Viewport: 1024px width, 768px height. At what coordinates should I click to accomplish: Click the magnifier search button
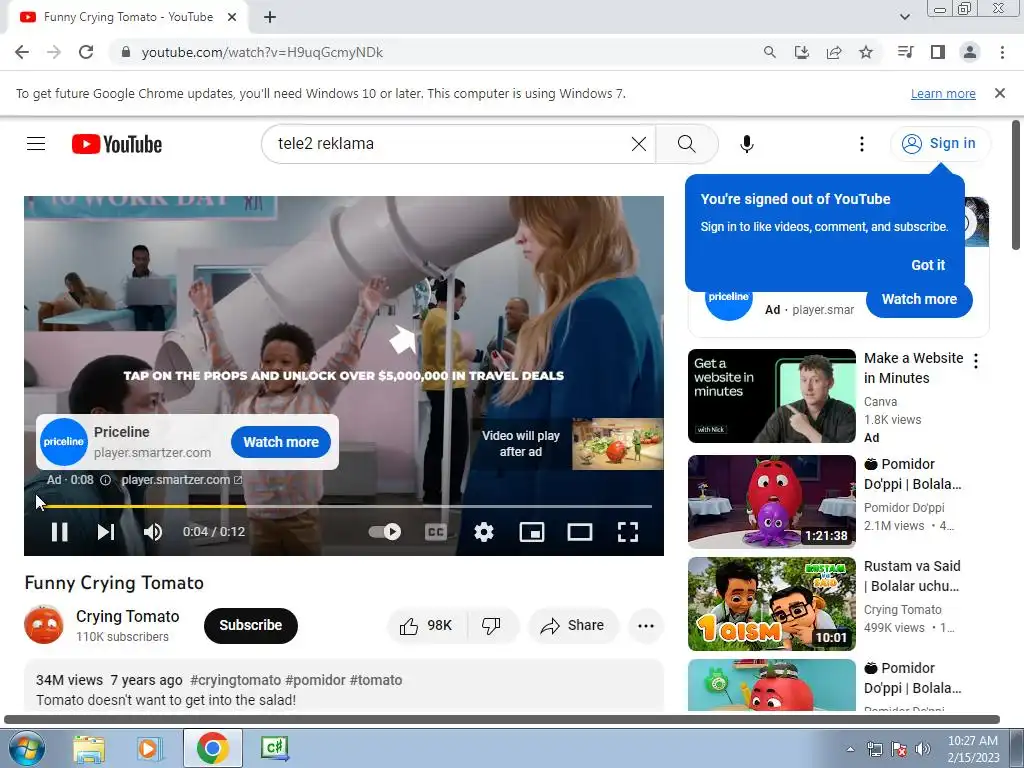pos(686,144)
